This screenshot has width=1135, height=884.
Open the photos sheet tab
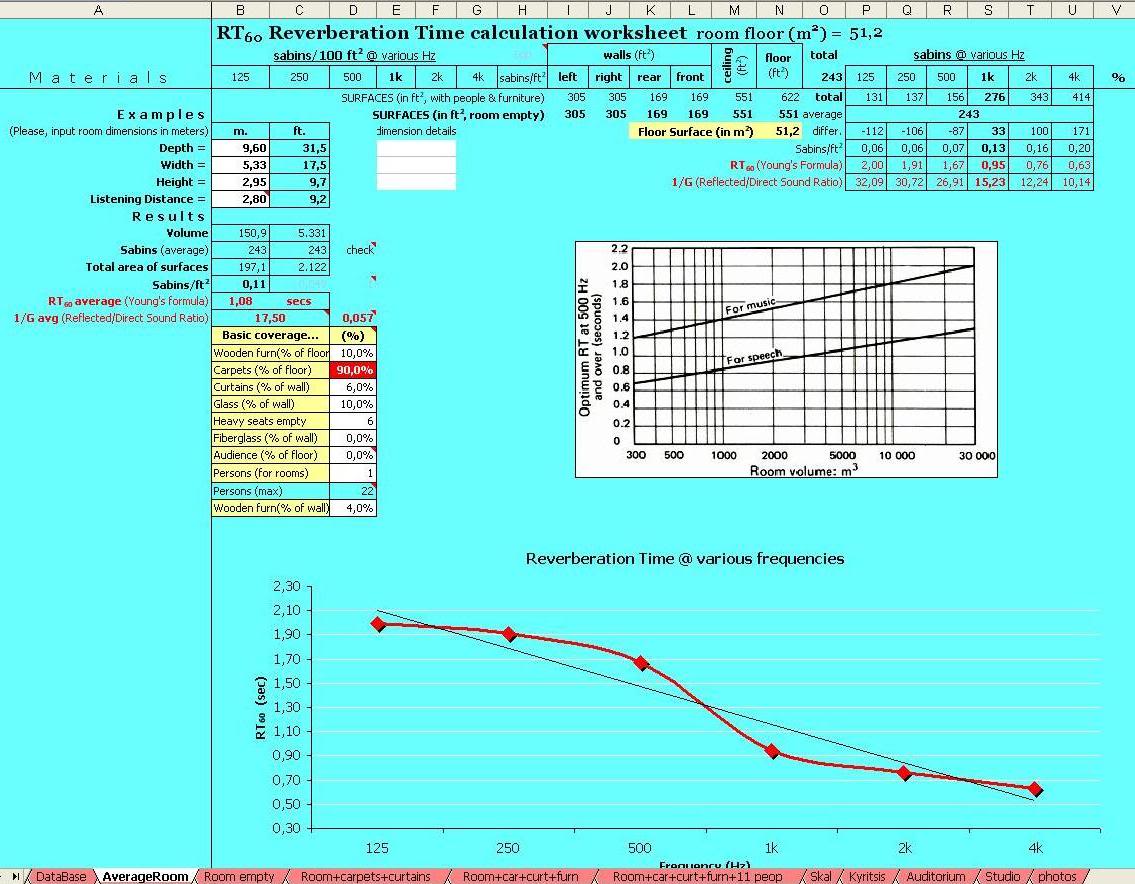click(x=1058, y=877)
